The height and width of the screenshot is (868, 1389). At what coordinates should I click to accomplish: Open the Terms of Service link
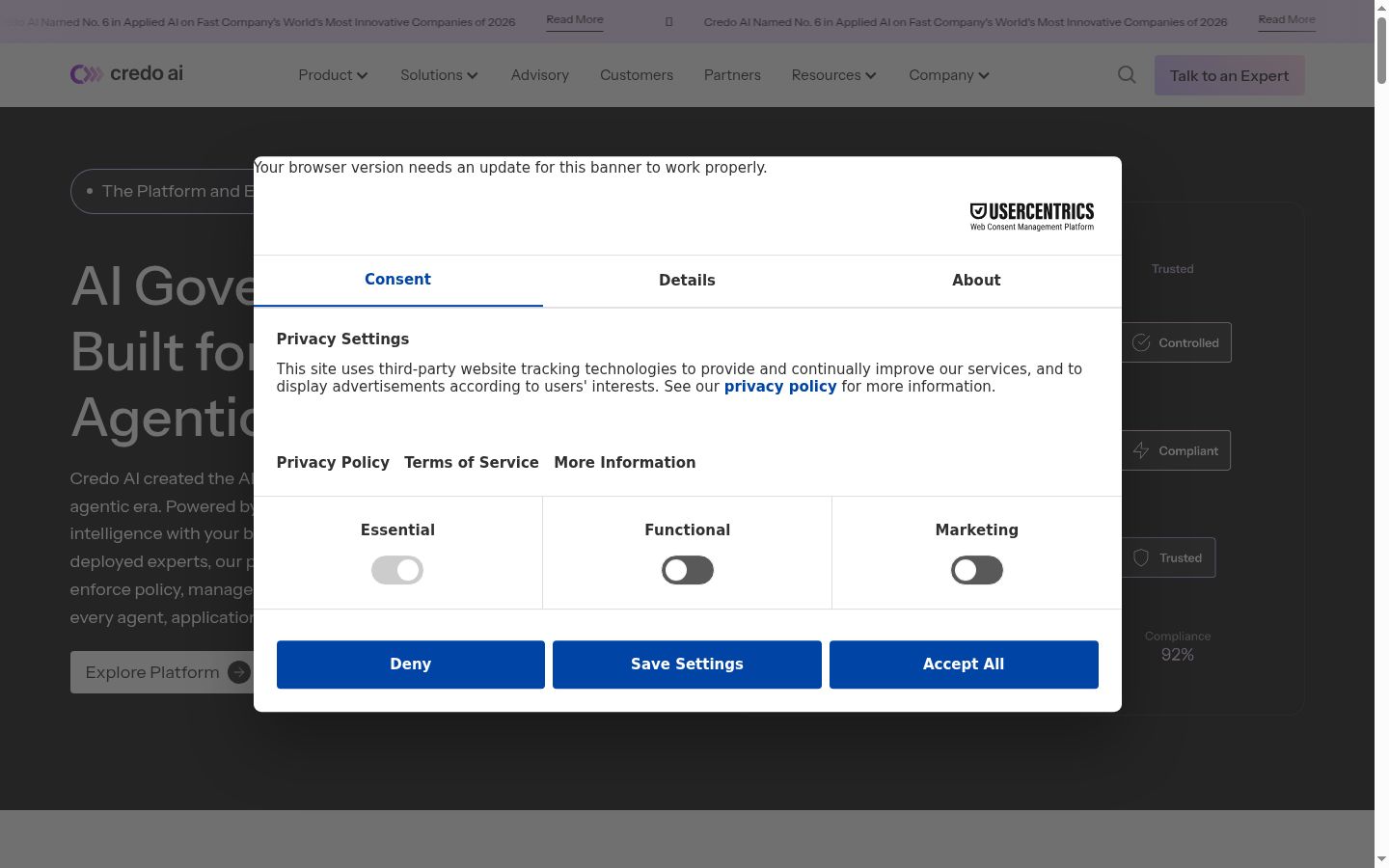472,463
